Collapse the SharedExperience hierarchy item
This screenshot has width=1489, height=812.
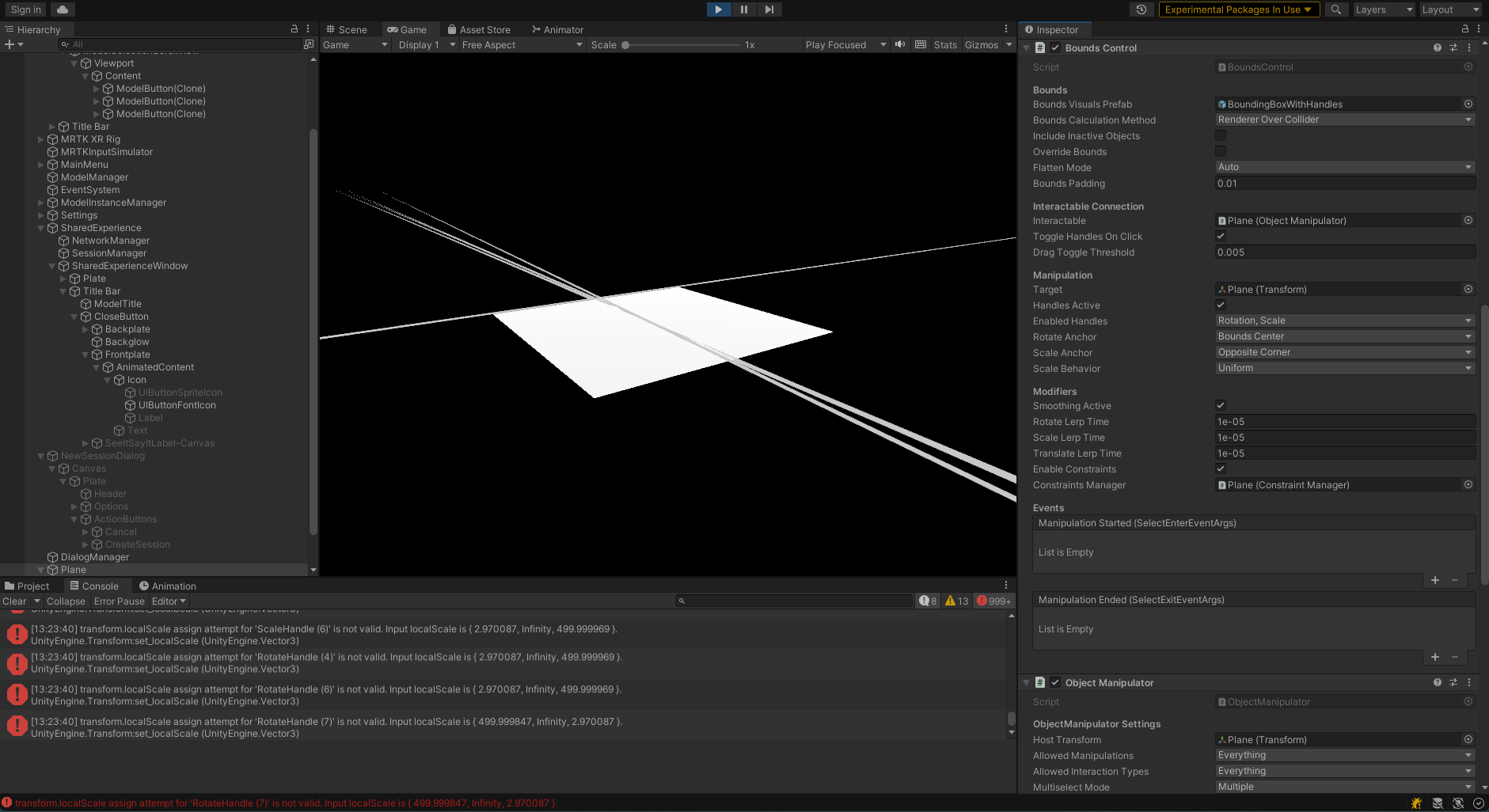40,227
